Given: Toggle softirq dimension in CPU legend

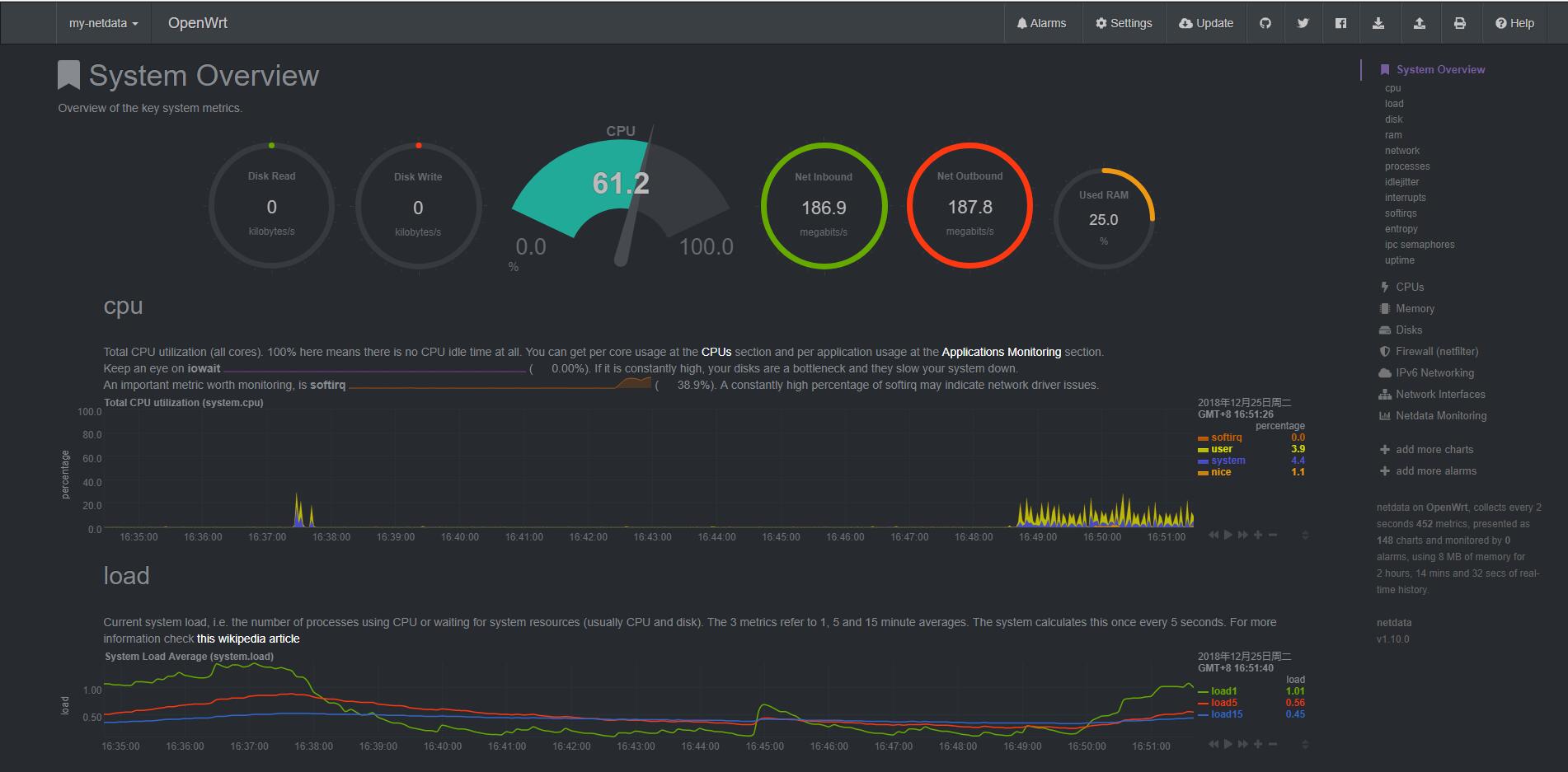Looking at the screenshot, I should (1226, 437).
